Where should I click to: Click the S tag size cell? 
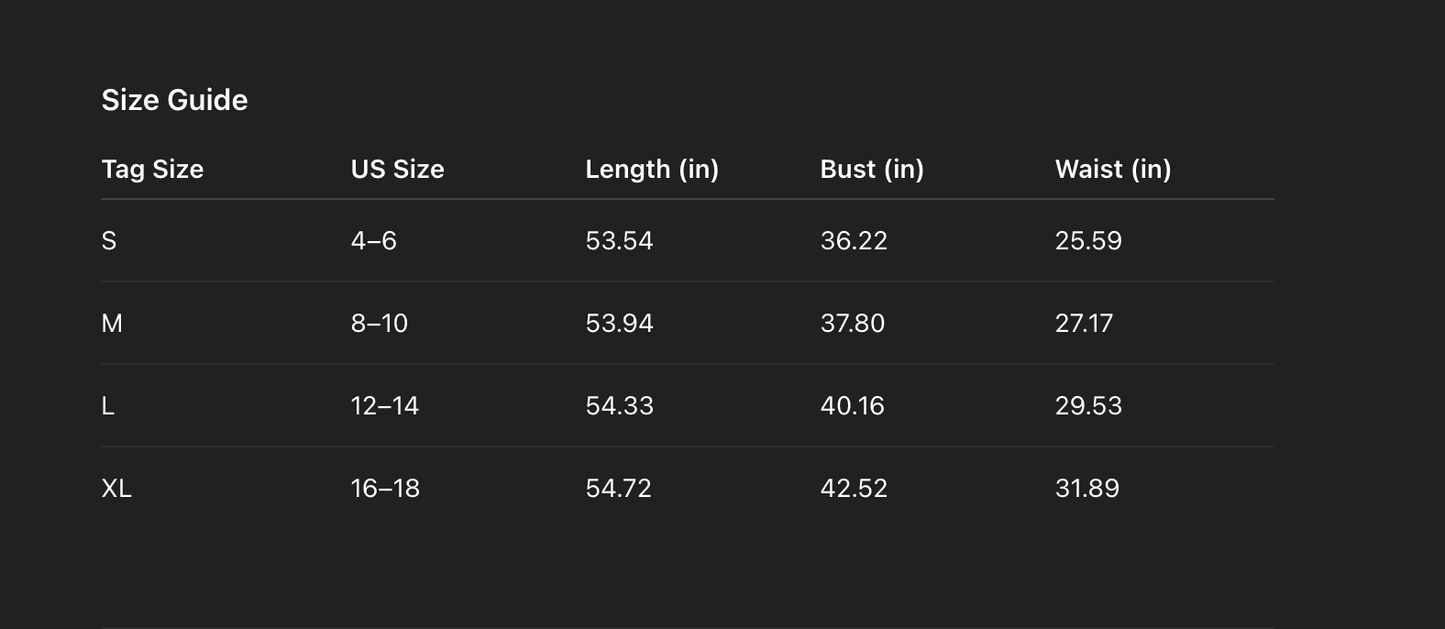pyautogui.click(x=109, y=241)
